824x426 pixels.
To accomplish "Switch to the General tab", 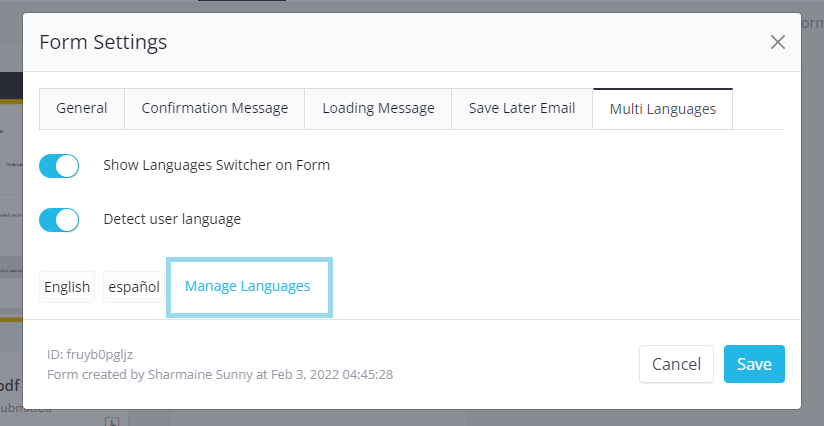I will coord(82,108).
